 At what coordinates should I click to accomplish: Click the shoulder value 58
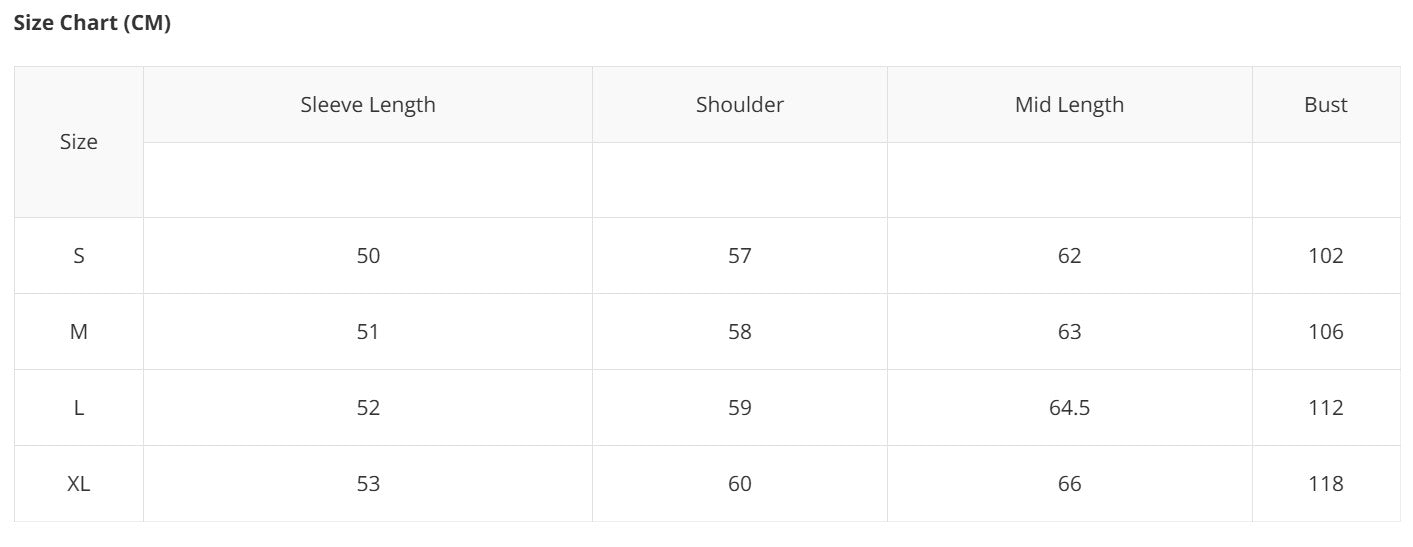740,332
